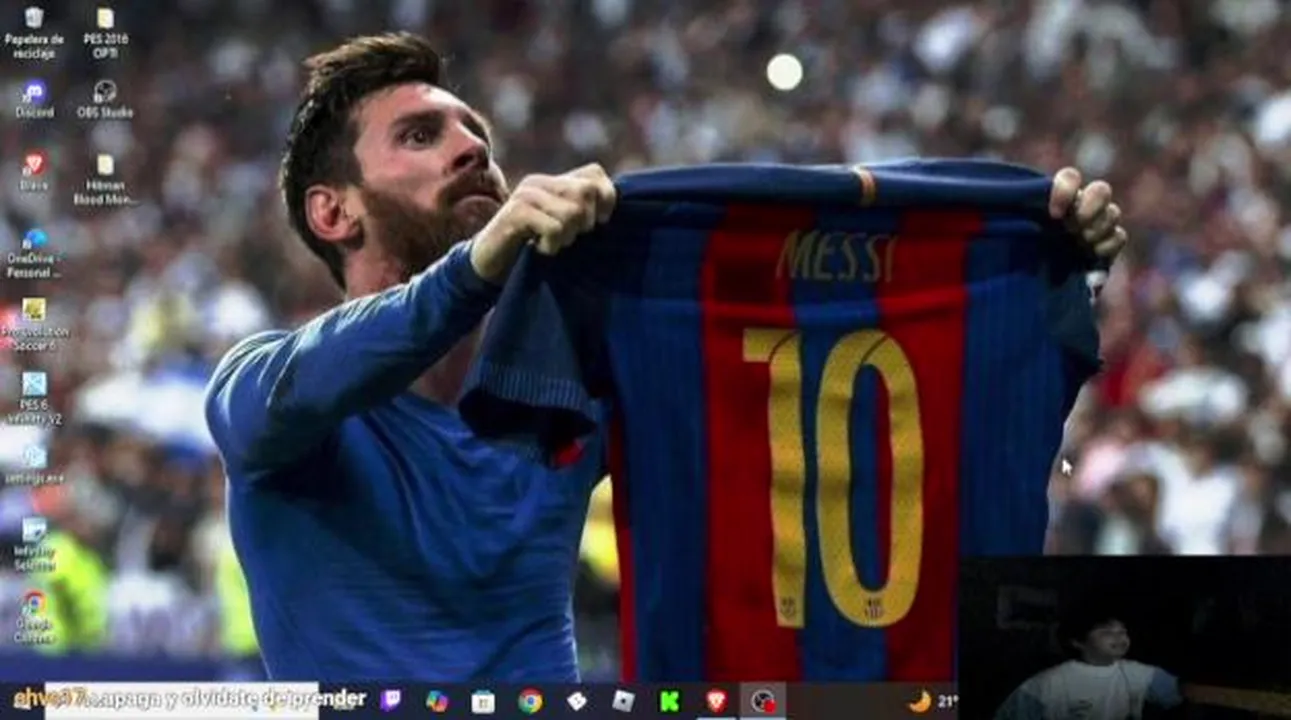The height and width of the screenshot is (720, 1291).
Task: Select the OneDrive Personal desktop icon
Action: 34,253
